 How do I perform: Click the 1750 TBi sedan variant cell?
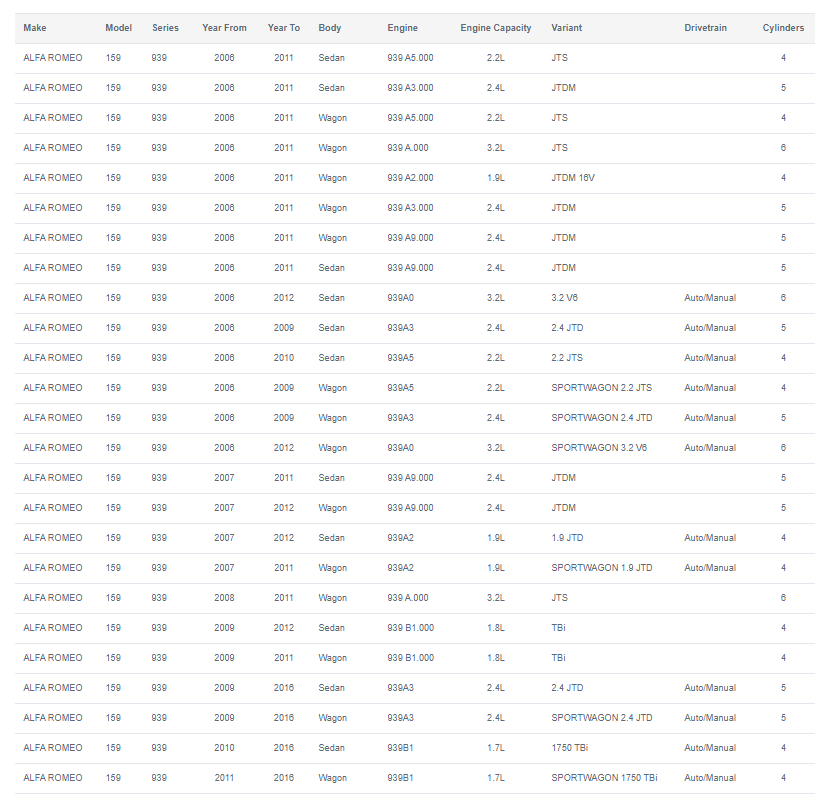(570, 748)
